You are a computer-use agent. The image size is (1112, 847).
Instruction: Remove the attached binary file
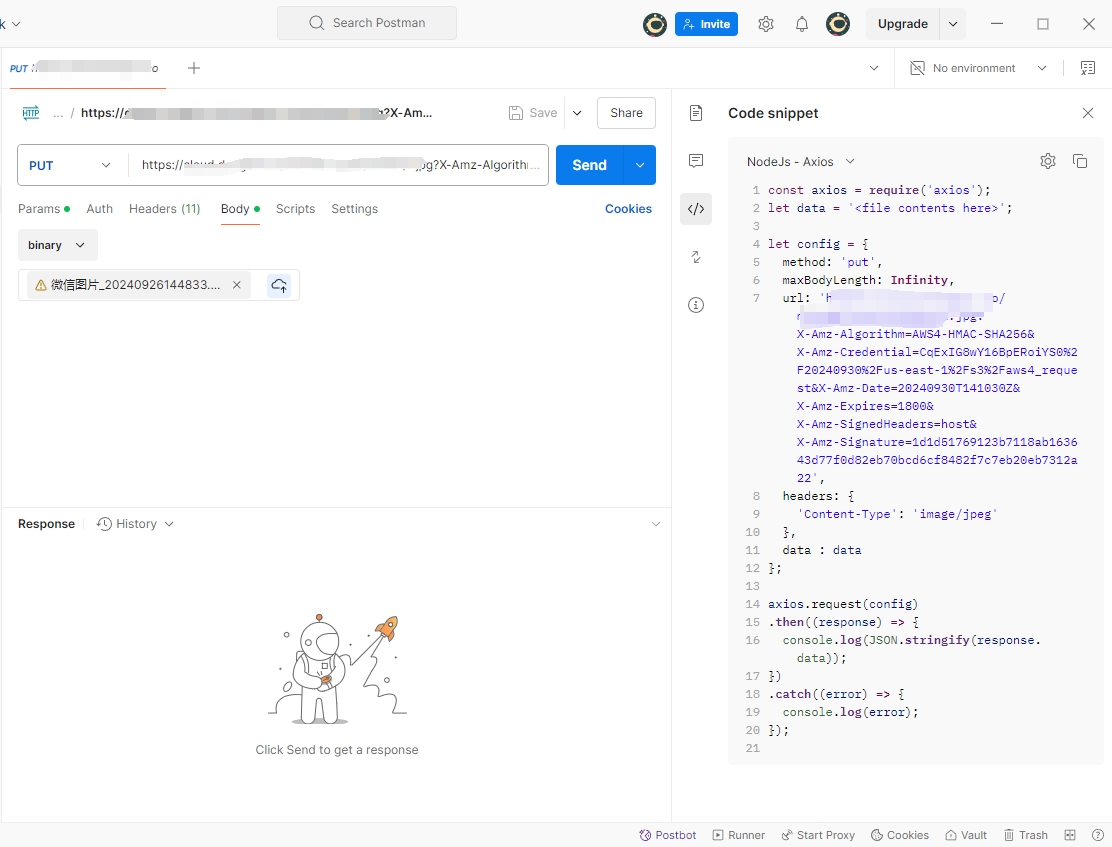pyautogui.click(x=237, y=285)
